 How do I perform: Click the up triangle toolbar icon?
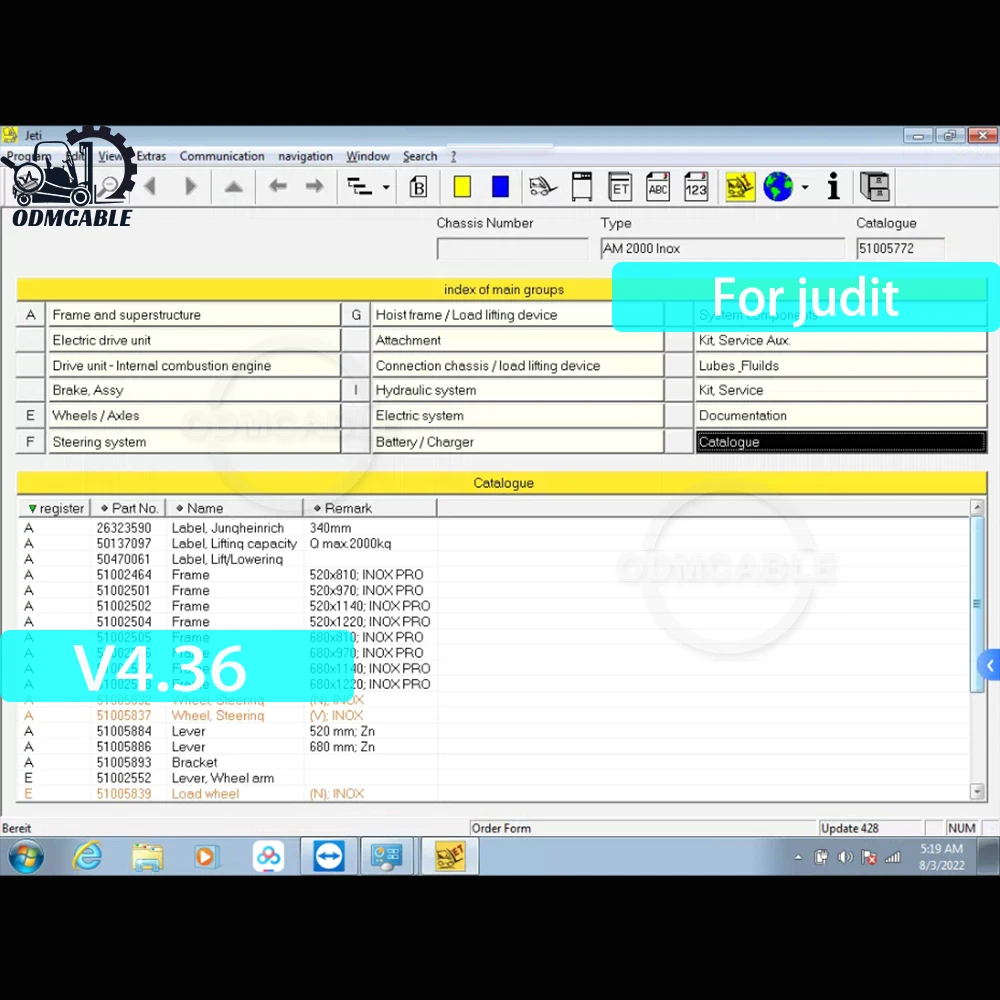(x=233, y=187)
